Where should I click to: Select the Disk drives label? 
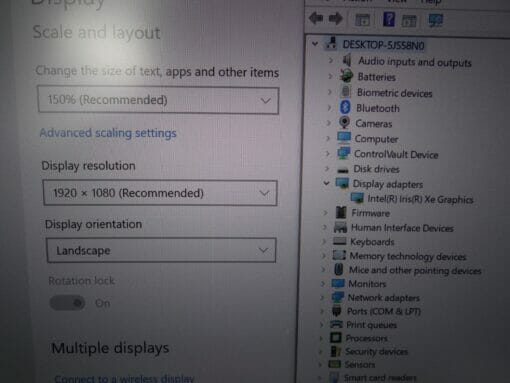[376, 169]
